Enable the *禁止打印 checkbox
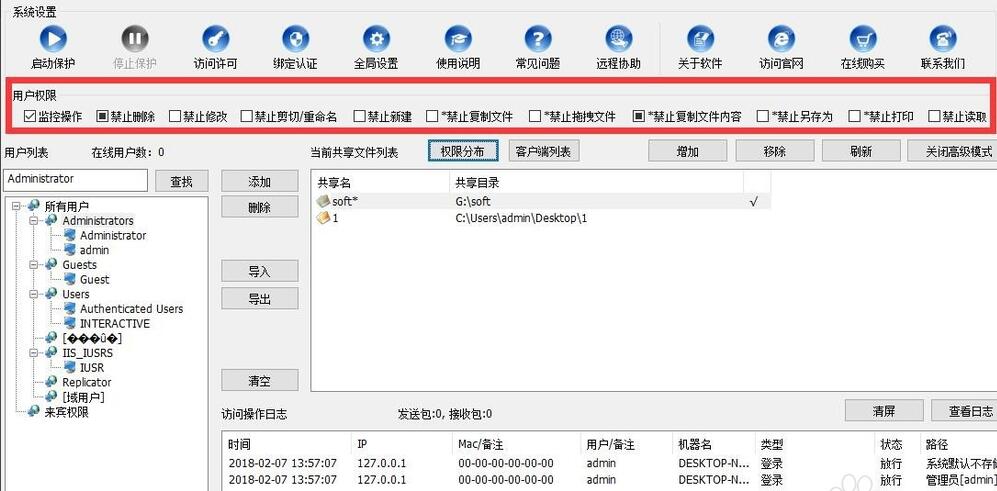Viewport: 997px width, 491px height. tap(855, 116)
